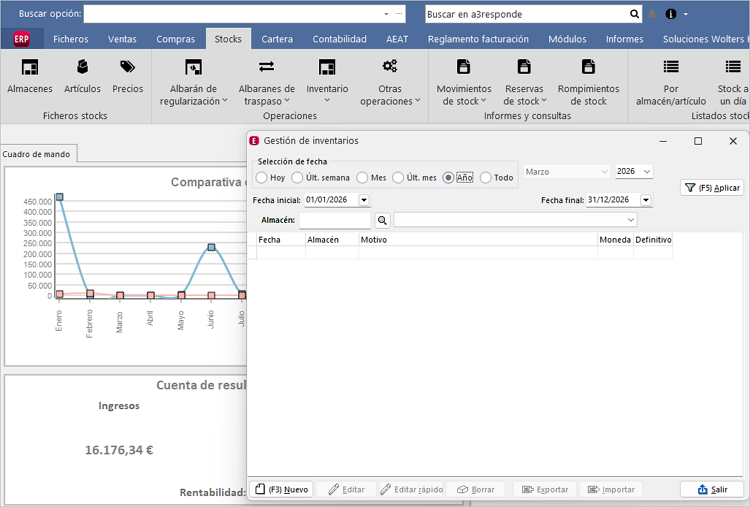
Task: Open the AEAT ribbon tab
Action: click(x=397, y=39)
